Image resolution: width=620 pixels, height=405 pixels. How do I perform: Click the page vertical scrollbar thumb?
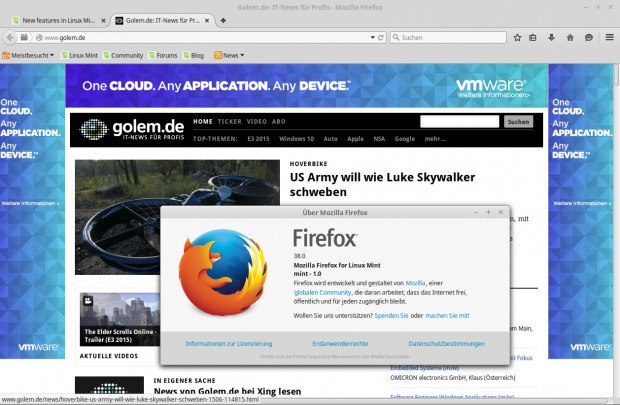(616, 75)
